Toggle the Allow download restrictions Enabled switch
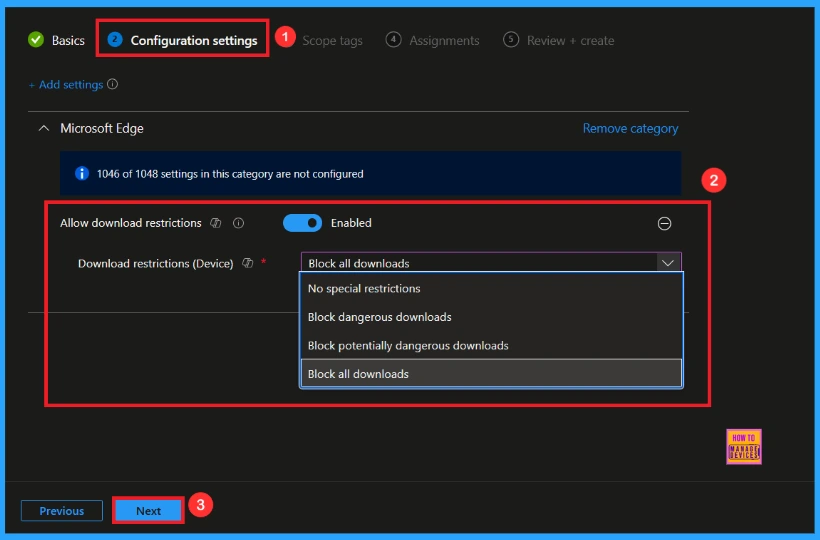 click(302, 223)
